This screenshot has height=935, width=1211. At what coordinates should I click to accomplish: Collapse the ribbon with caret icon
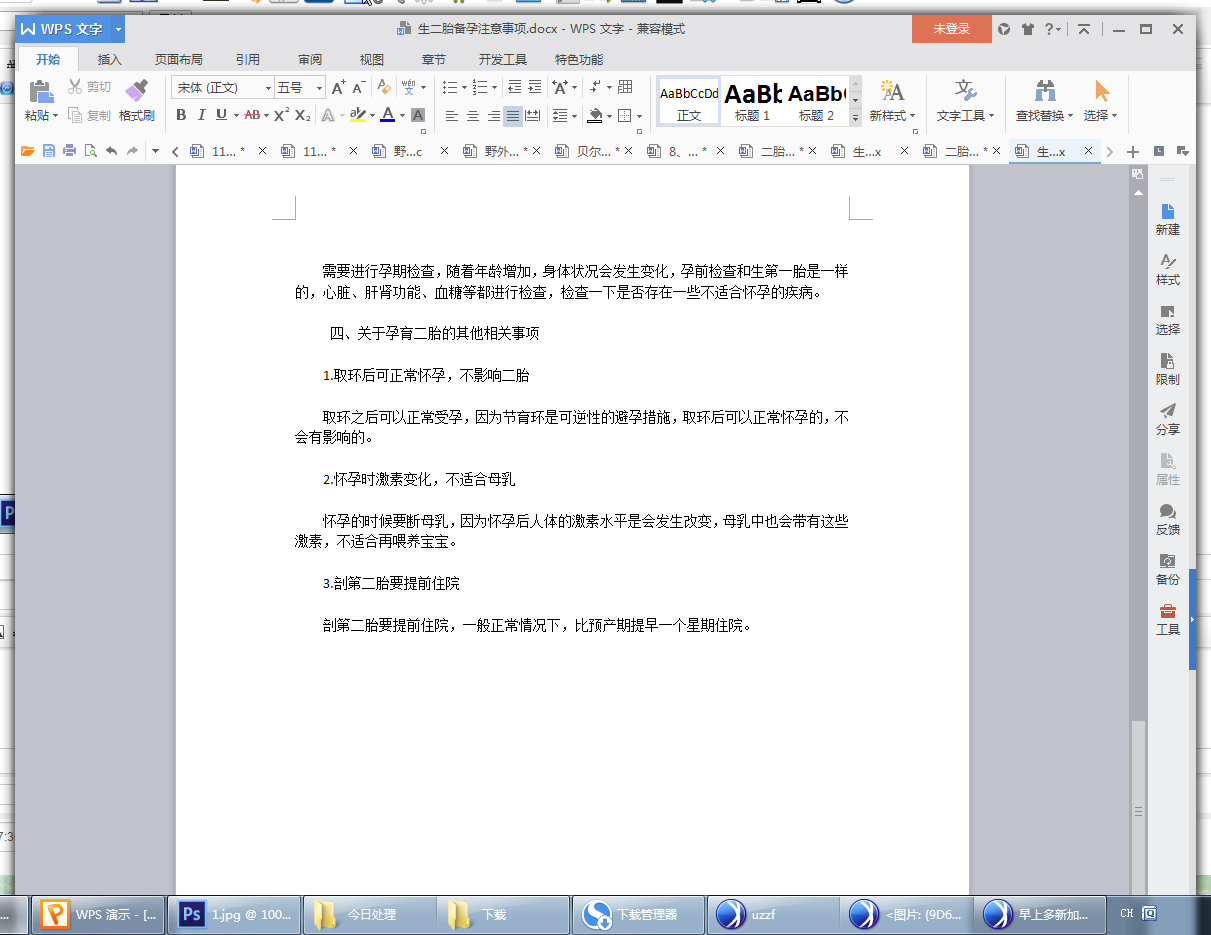tap(1083, 29)
